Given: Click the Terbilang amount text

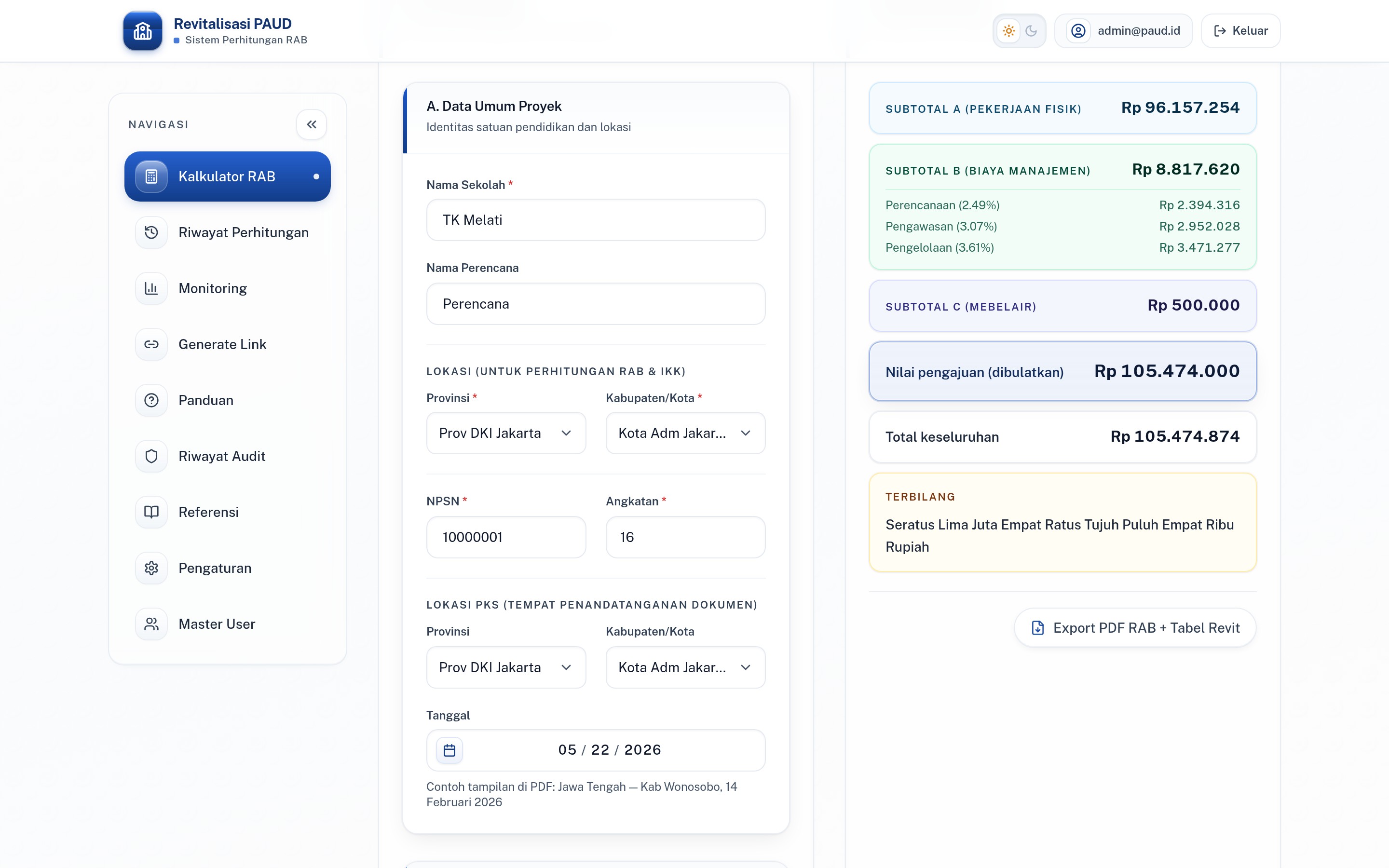Looking at the screenshot, I should point(1060,536).
